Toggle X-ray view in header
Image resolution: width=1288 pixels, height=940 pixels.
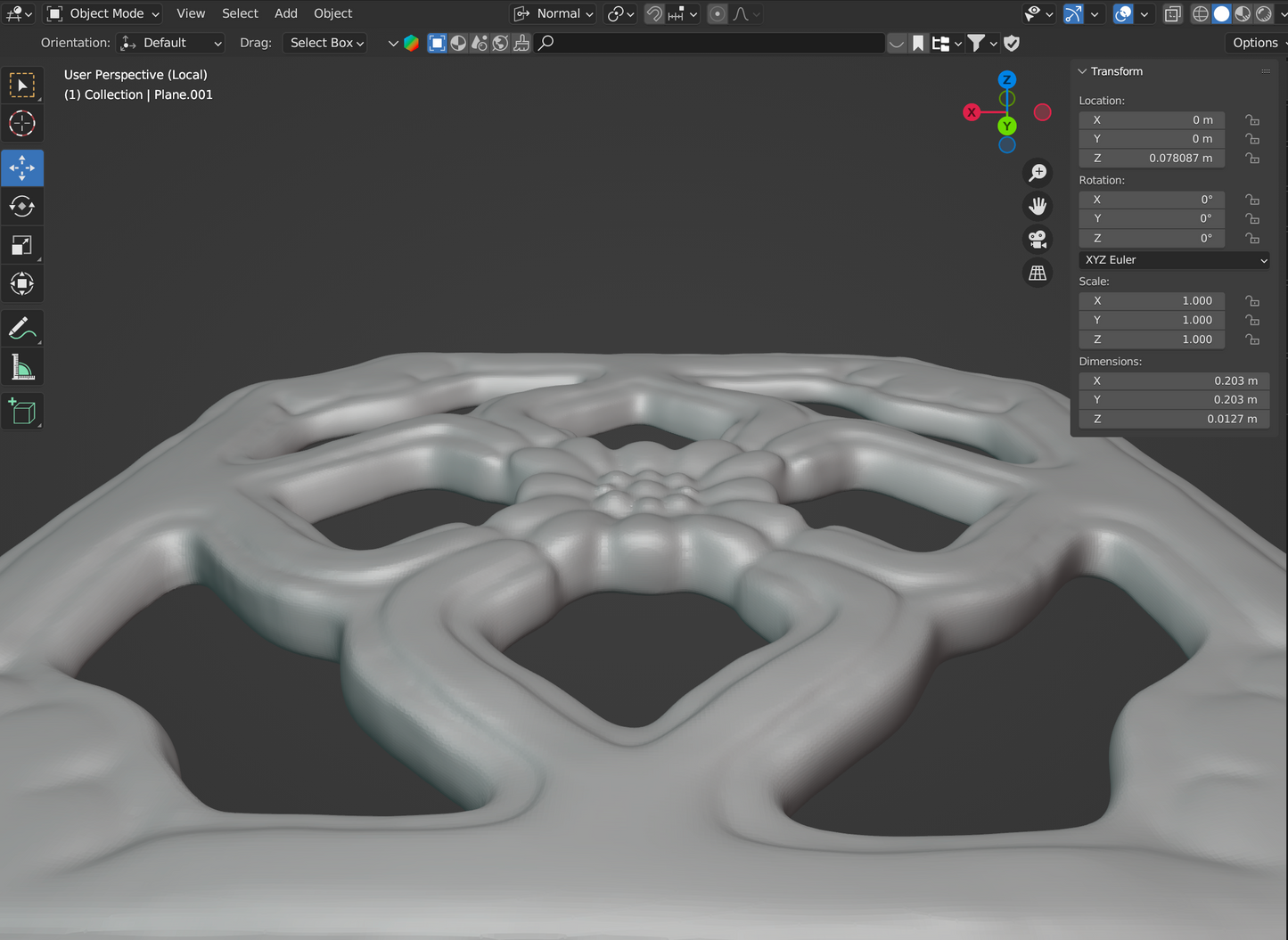click(x=1173, y=14)
